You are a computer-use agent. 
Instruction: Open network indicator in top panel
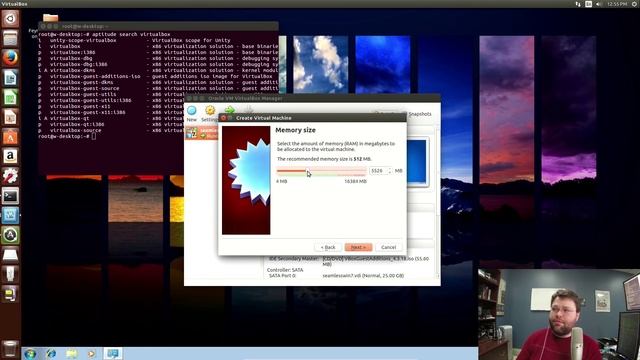click(x=578, y=4)
